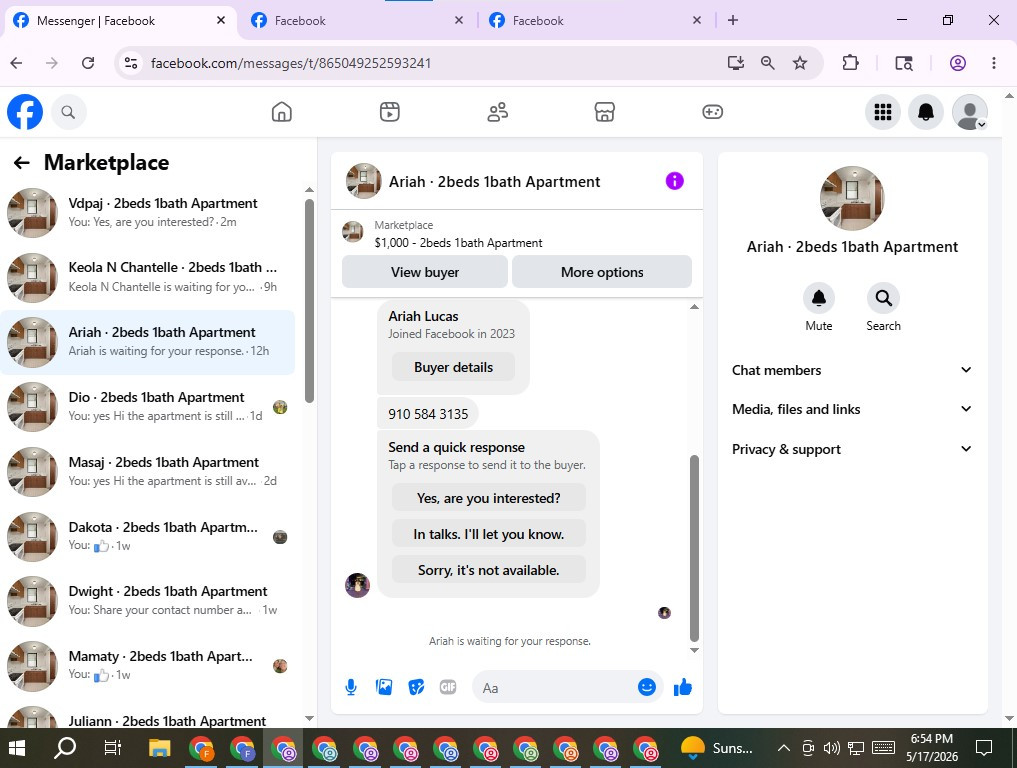Image resolution: width=1017 pixels, height=768 pixels.
Task: Click the address bar URL
Action: coord(291,63)
